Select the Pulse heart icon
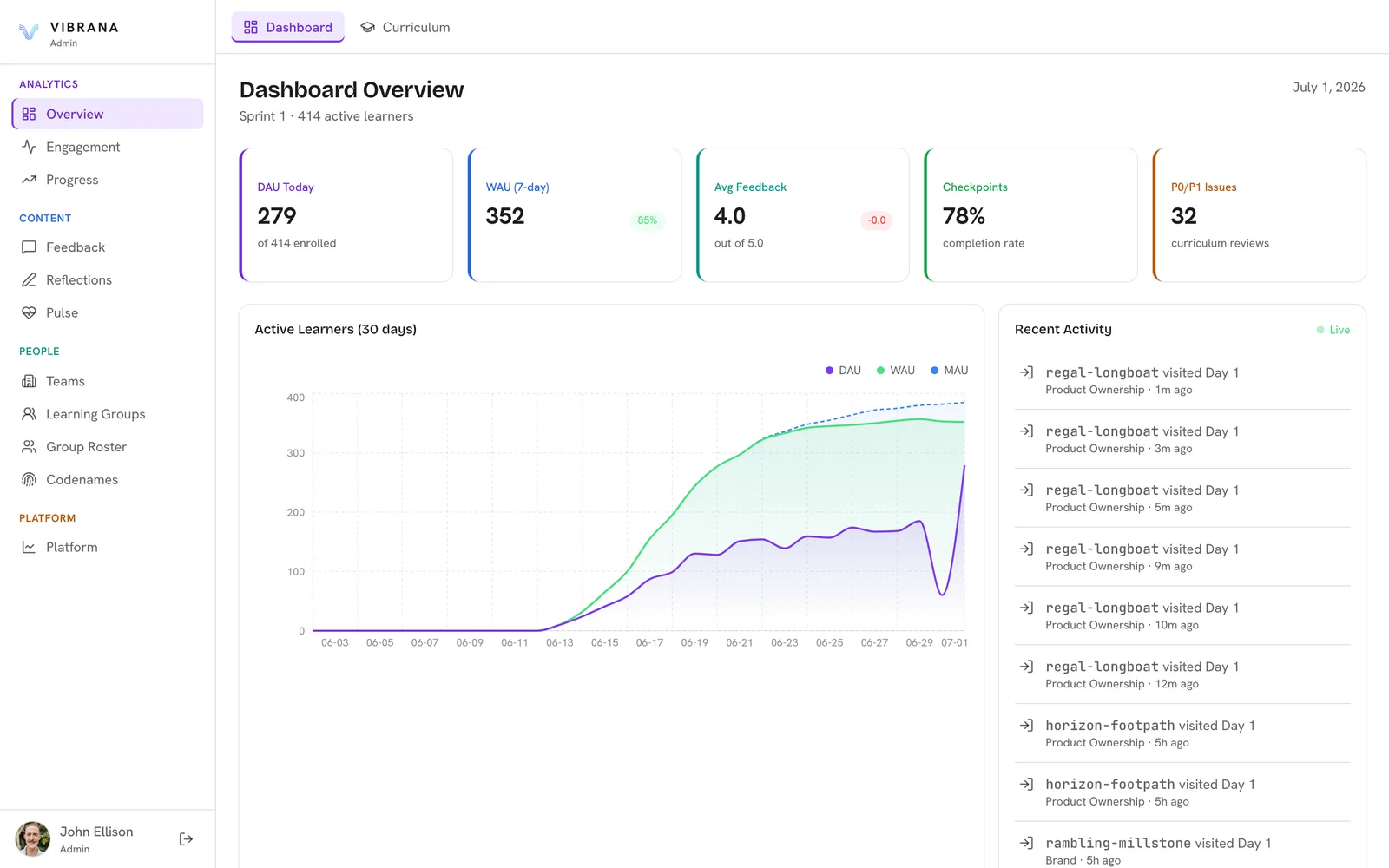Image resolution: width=1389 pixels, height=868 pixels. pyautogui.click(x=29, y=312)
